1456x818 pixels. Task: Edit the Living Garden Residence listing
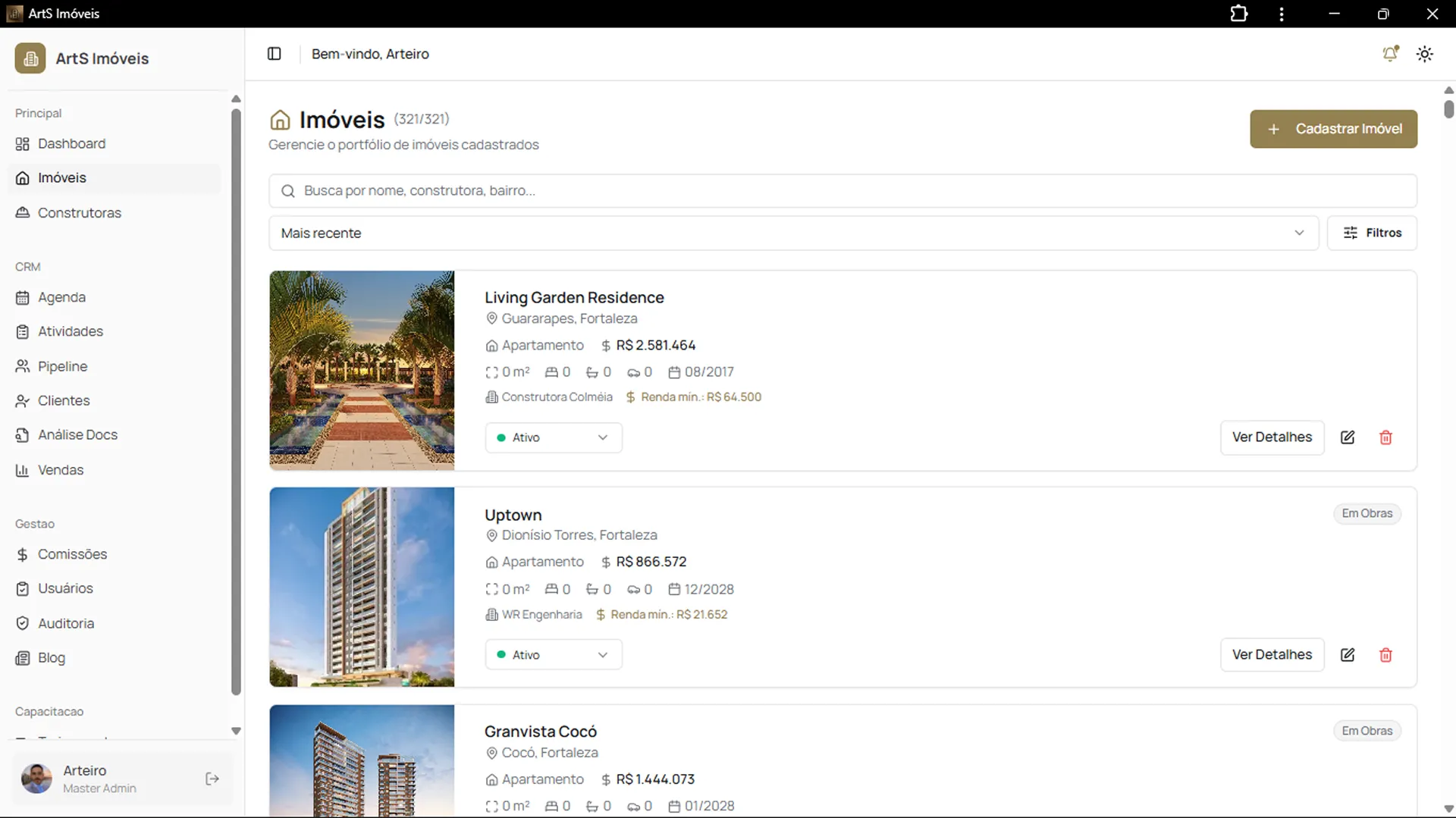click(x=1348, y=437)
